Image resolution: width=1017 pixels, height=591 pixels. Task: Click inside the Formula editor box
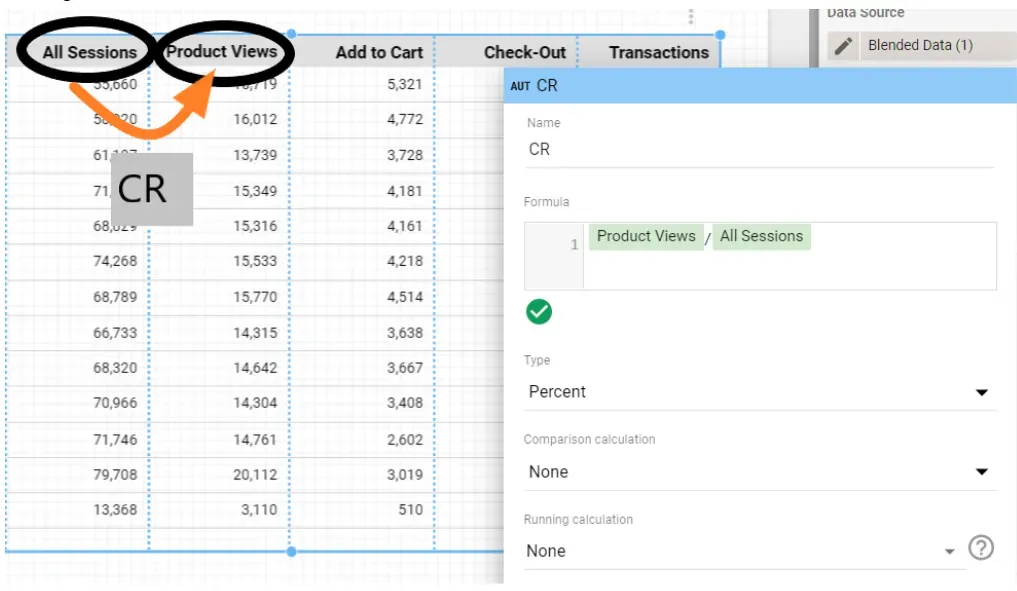(x=760, y=256)
